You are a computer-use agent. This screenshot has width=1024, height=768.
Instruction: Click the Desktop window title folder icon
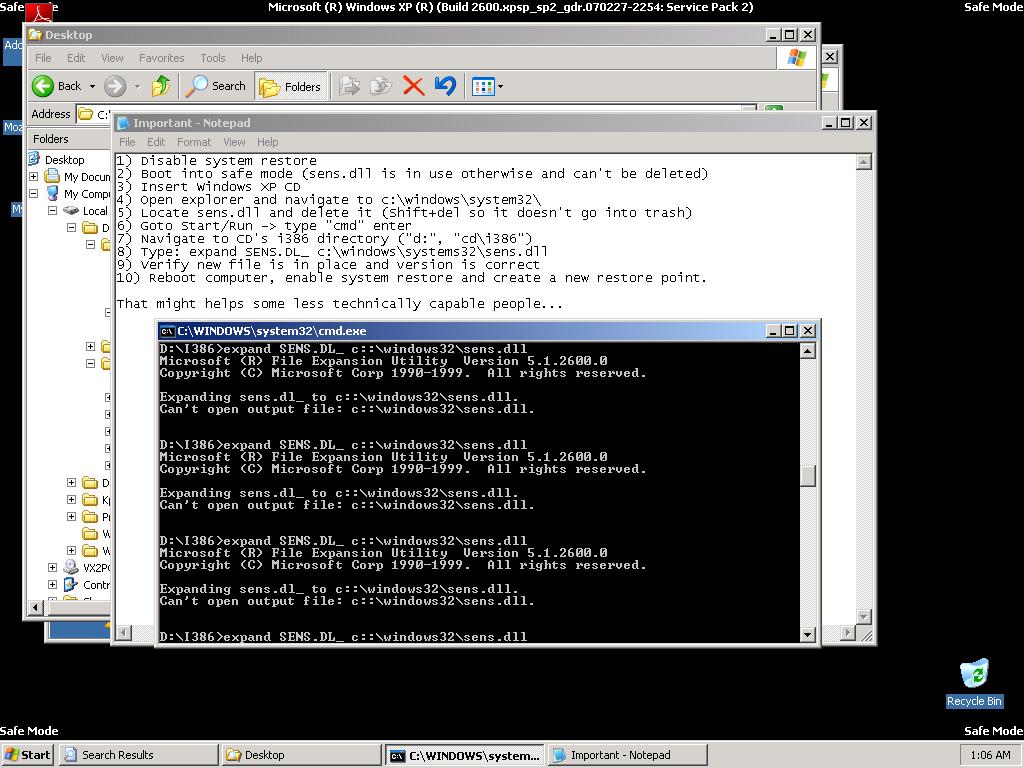click(35, 35)
